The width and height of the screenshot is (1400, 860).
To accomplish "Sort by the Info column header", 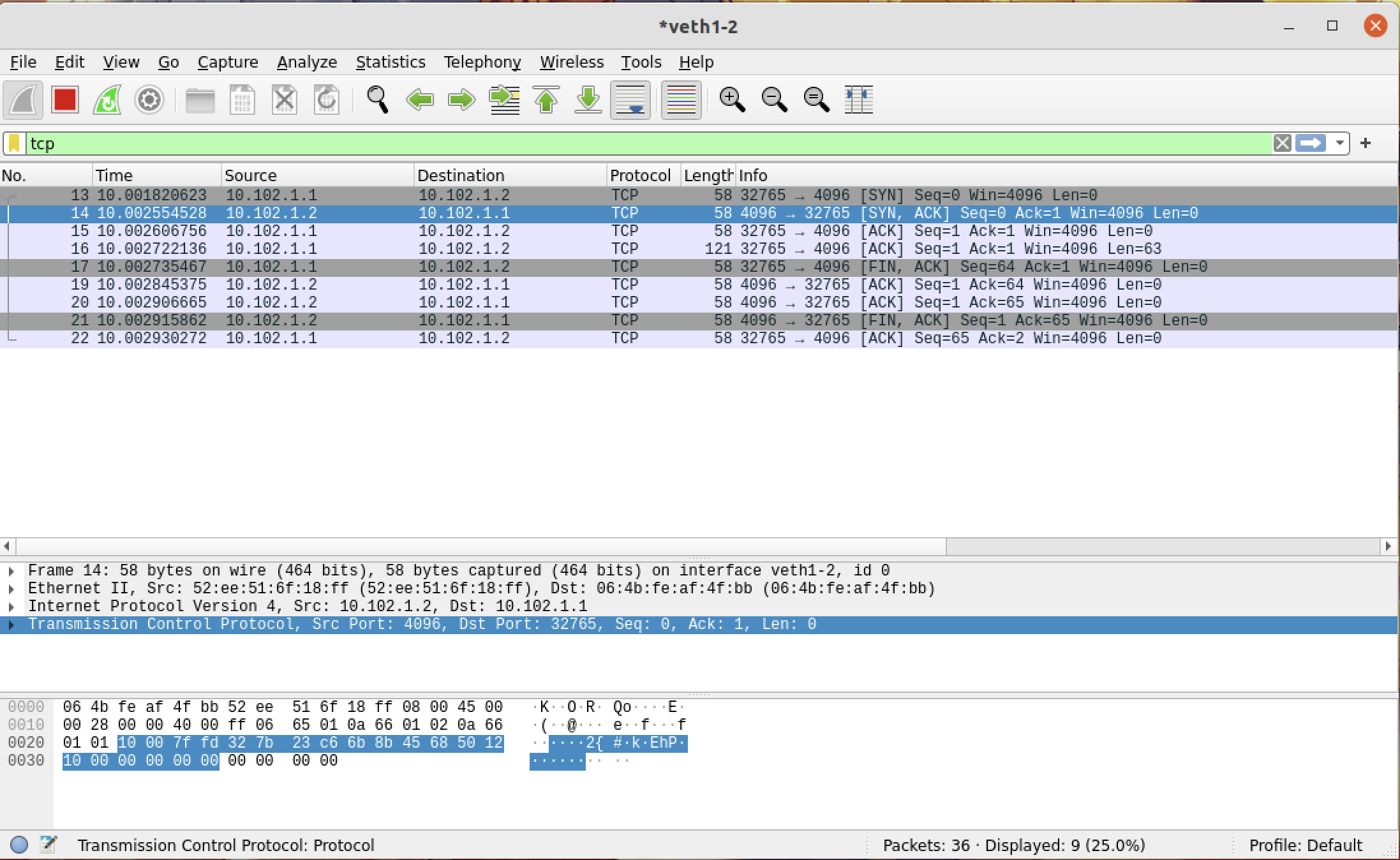I will coord(1067,175).
